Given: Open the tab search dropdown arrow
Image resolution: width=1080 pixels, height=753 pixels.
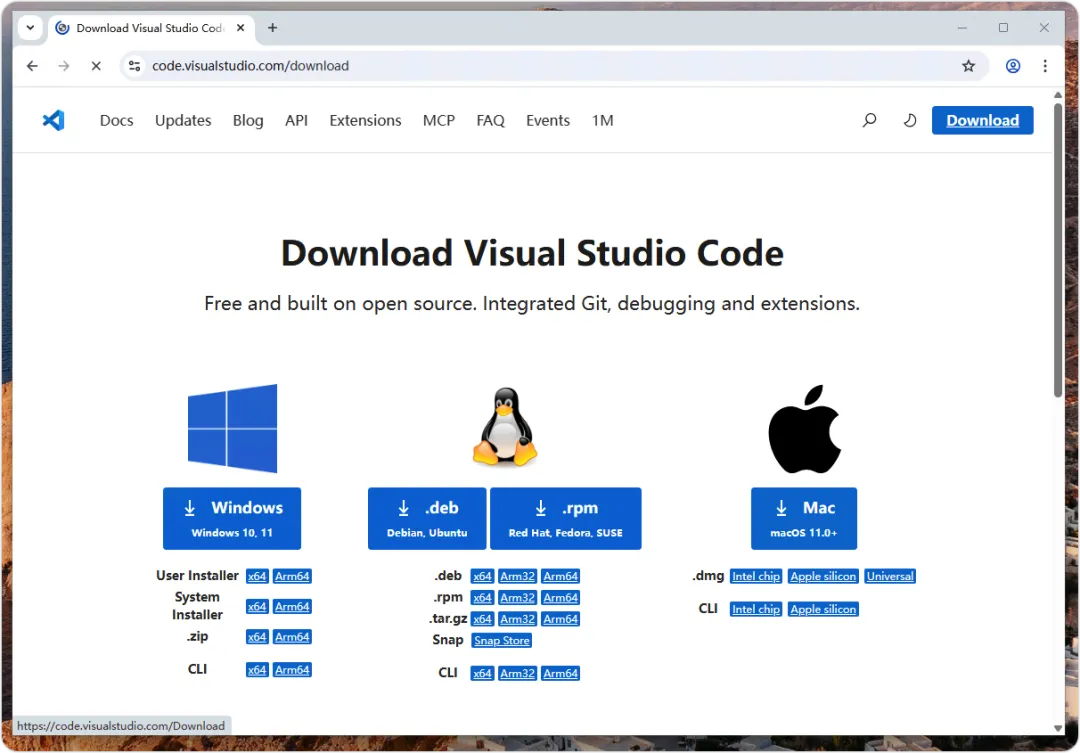Looking at the screenshot, I should (30, 28).
